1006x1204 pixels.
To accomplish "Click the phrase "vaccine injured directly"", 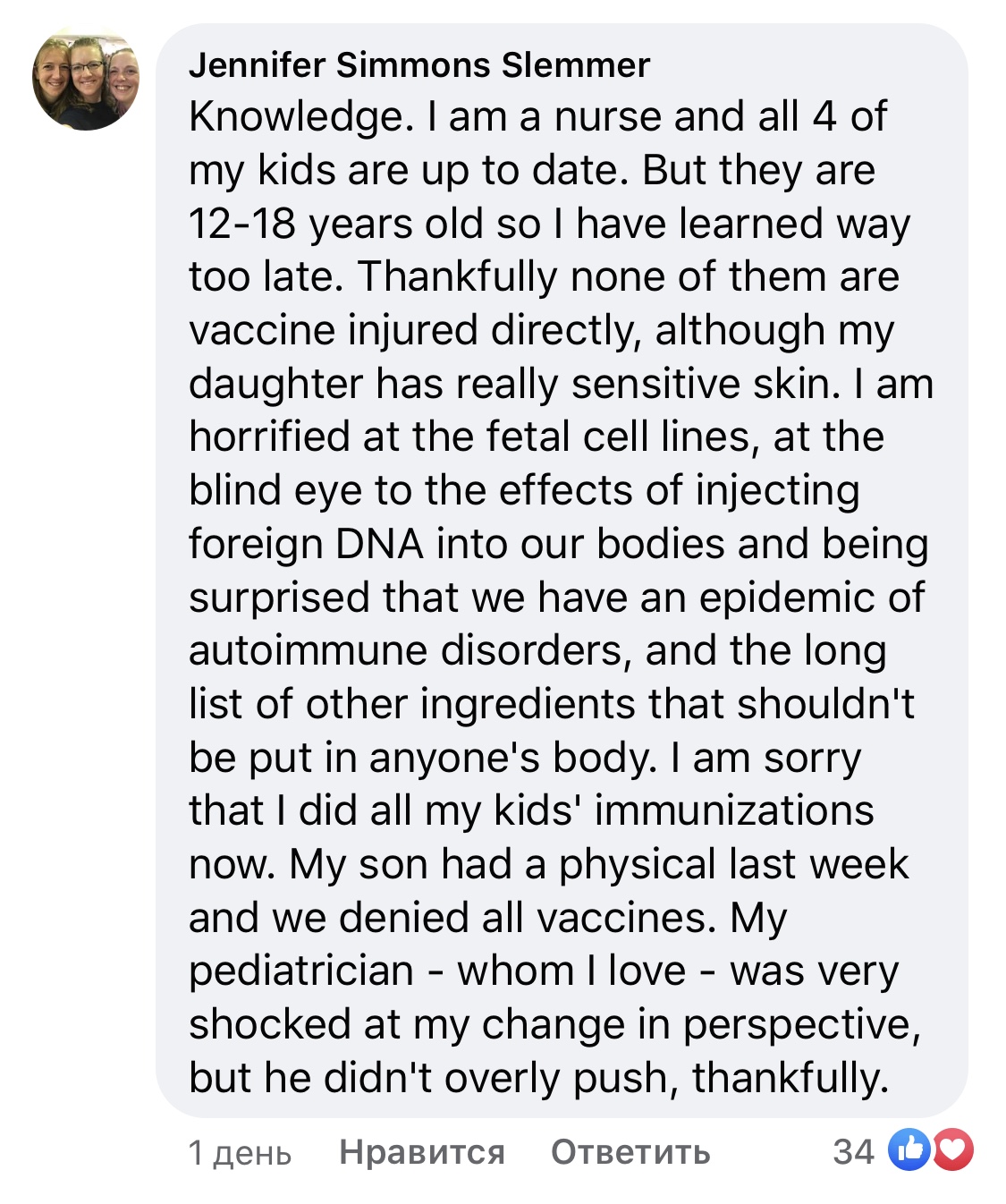I will point(415,330).
